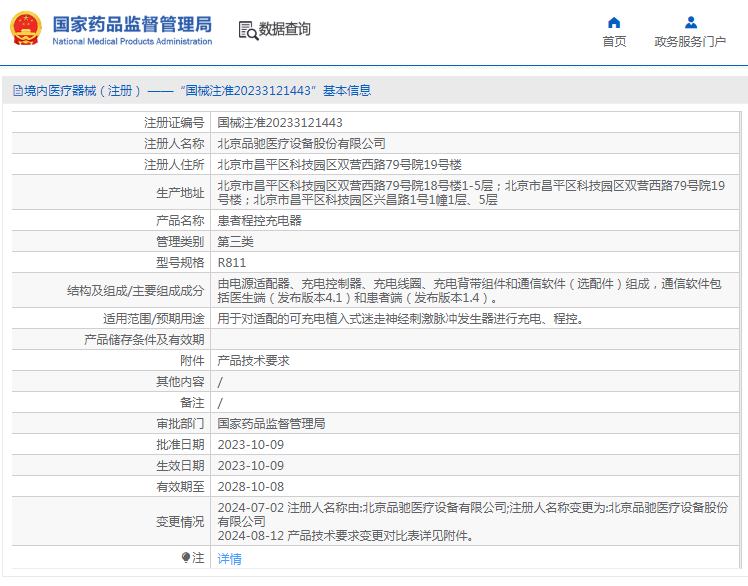The width and height of the screenshot is (748, 586).
Task: Click the 2024-08-12 产品技术要求变更 entry
Action: coord(347,536)
